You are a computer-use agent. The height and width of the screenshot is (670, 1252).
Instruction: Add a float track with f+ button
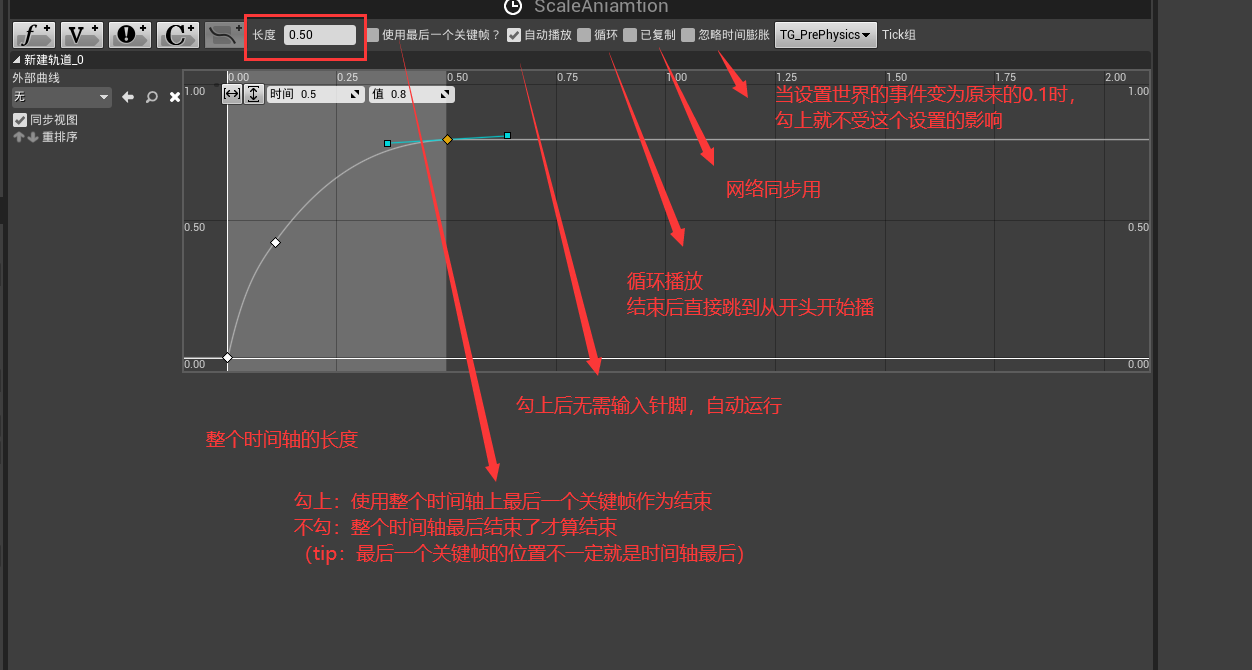33,35
